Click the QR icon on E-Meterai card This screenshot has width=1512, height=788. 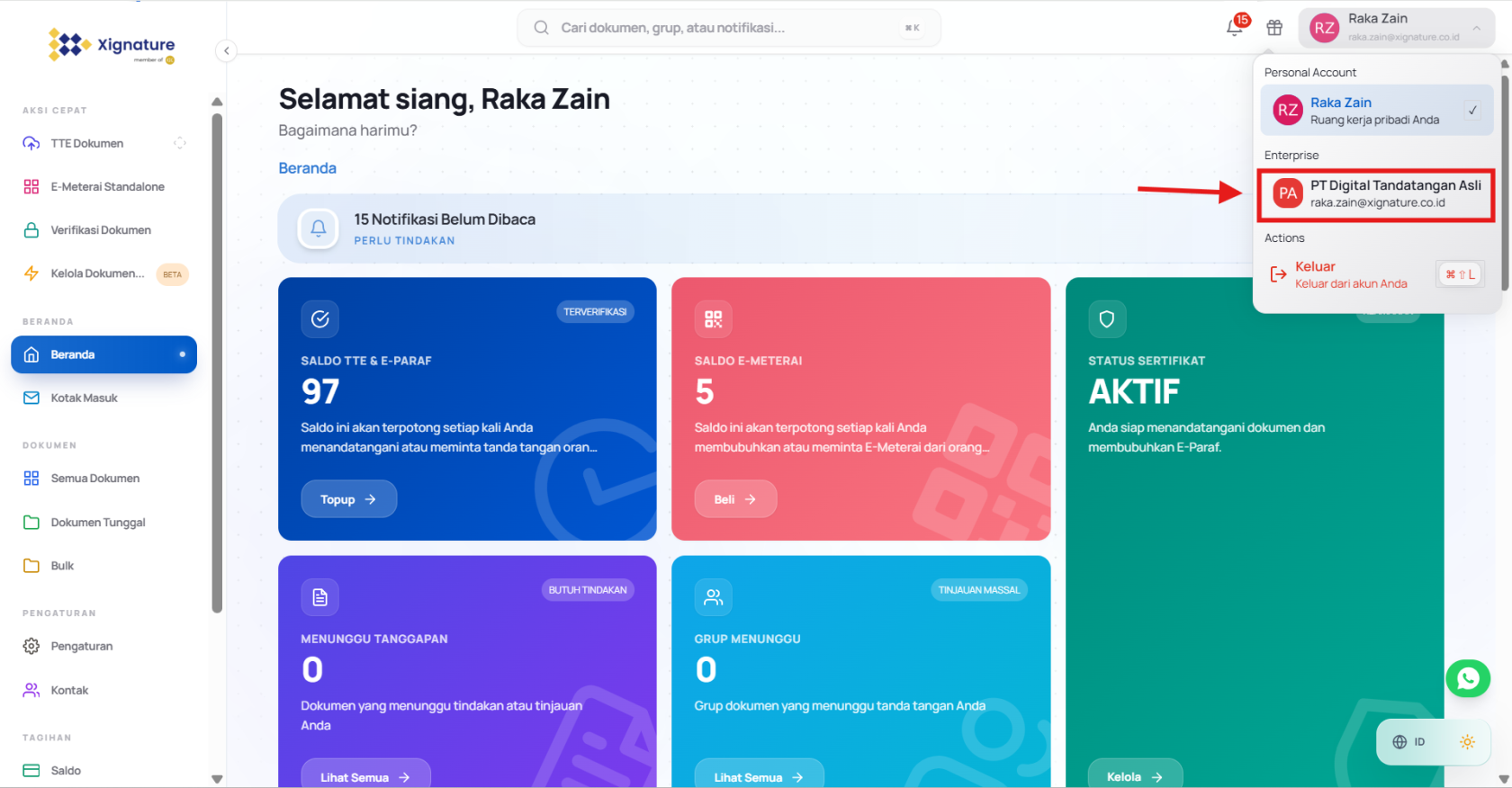point(714,319)
